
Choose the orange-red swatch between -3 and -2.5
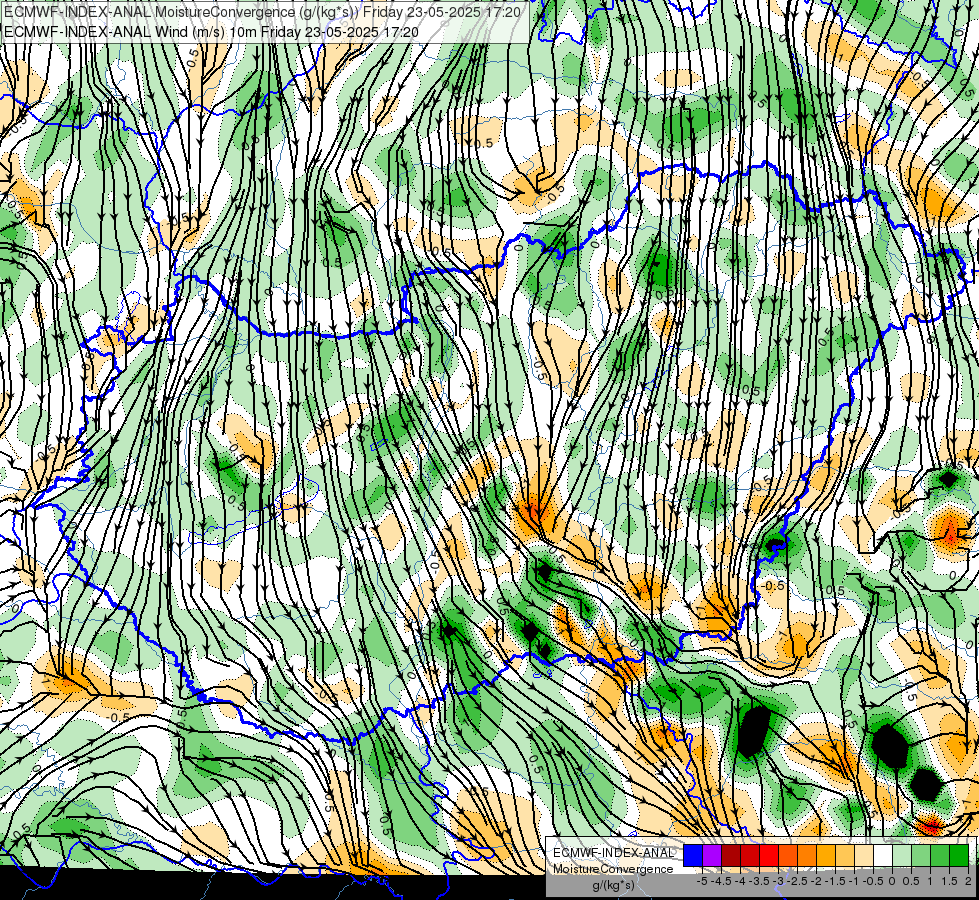point(788,855)
